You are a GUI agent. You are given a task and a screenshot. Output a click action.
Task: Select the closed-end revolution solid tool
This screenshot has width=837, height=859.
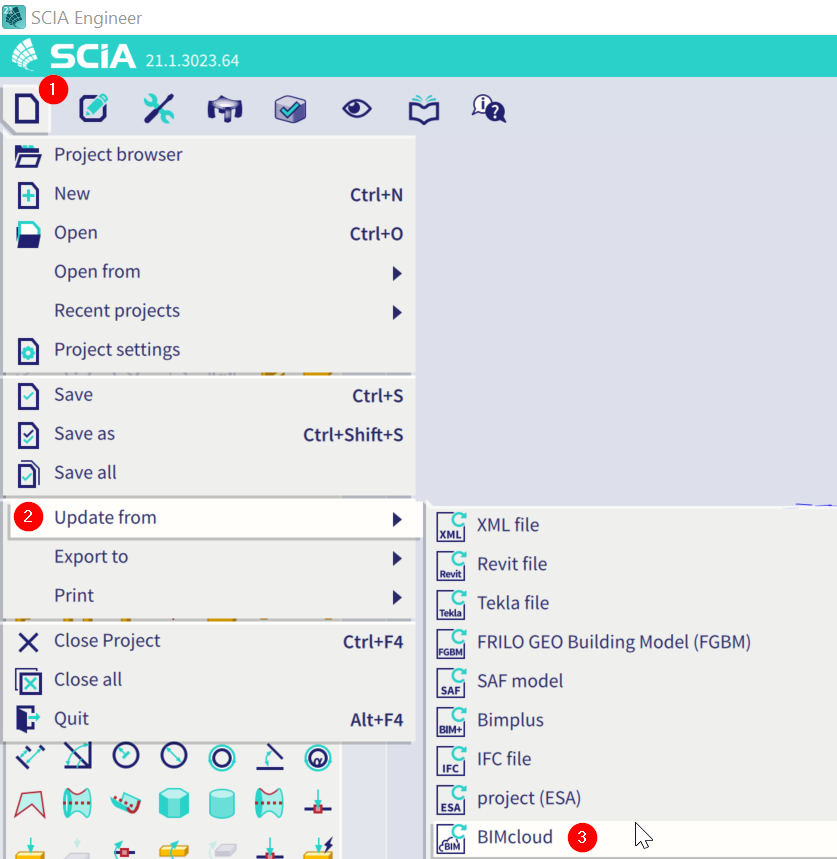coord(270,803)
